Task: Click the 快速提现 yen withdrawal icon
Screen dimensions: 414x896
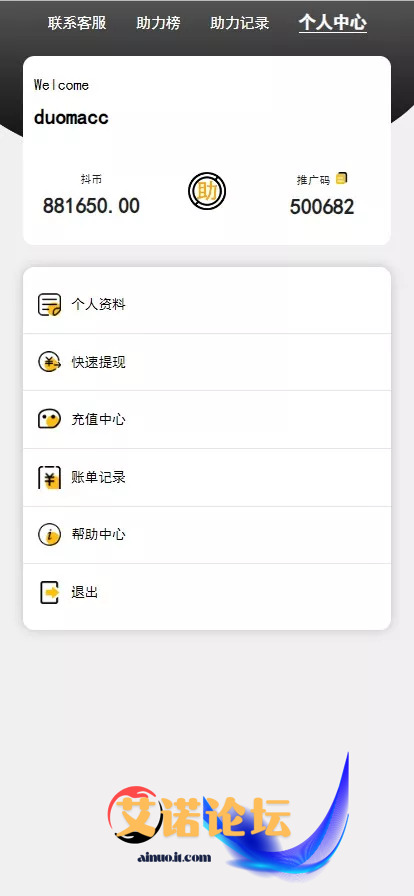Action: coord(49,362)
